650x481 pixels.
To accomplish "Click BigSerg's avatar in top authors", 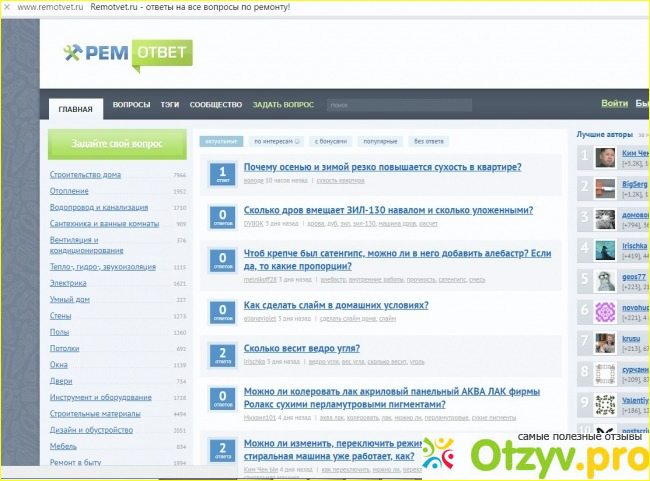I will pyautogui.click(x=605, y=189).
